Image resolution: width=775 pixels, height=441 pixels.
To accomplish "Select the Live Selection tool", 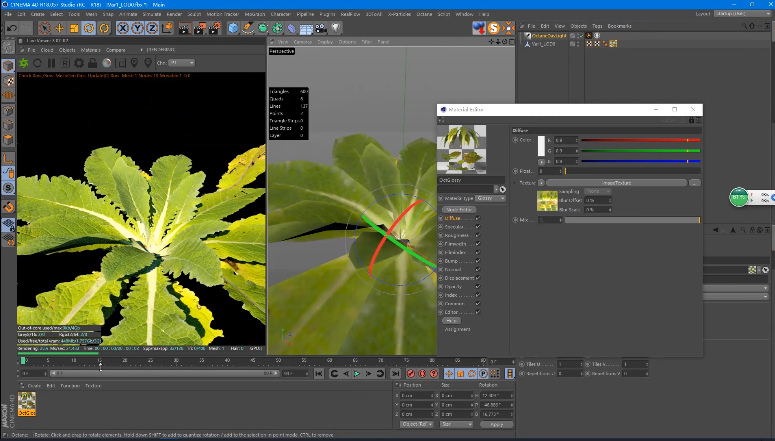I will [x=44, y=28].
